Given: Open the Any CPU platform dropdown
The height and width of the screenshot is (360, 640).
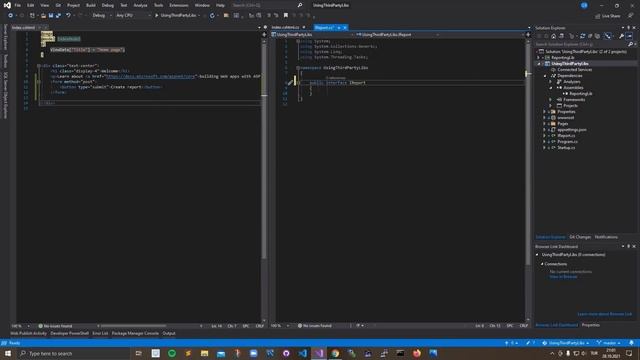Looking at the screenshot, I should point(133,16).
